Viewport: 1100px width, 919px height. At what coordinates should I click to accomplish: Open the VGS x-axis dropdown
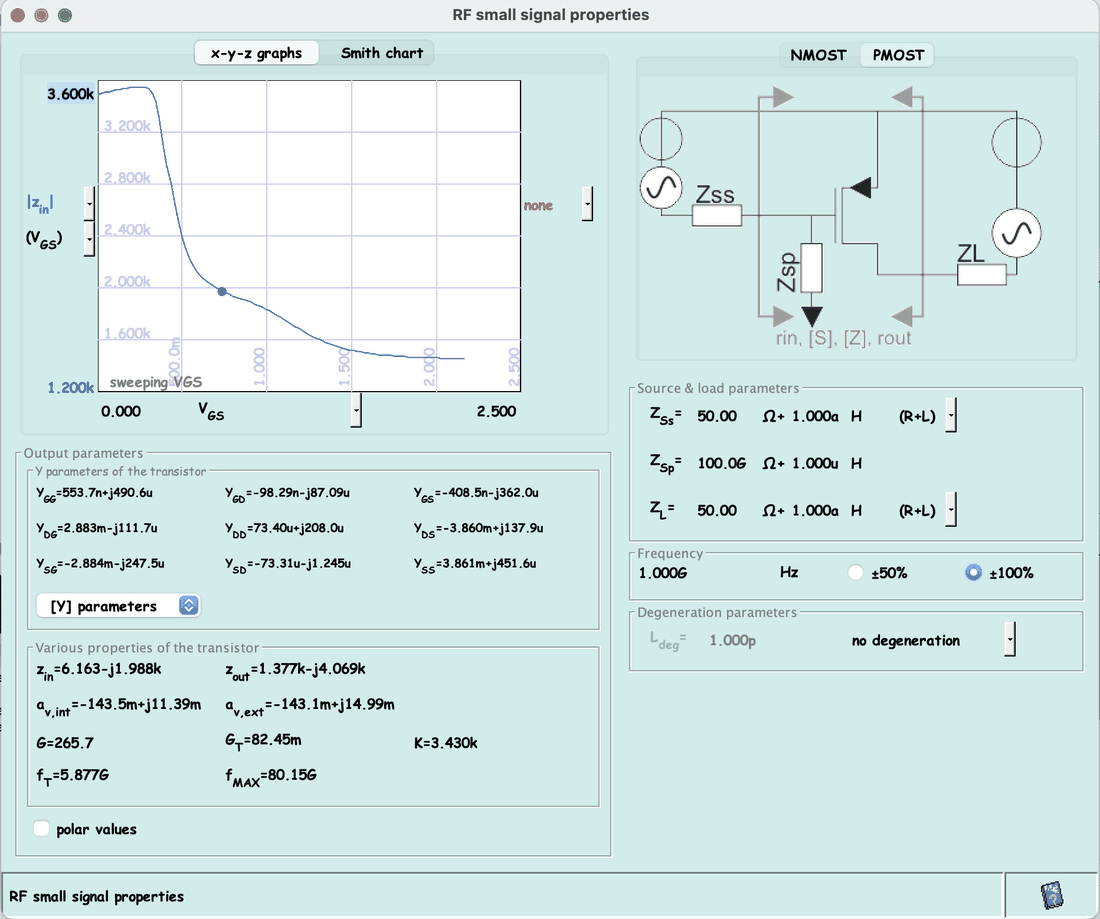[356, 410]
